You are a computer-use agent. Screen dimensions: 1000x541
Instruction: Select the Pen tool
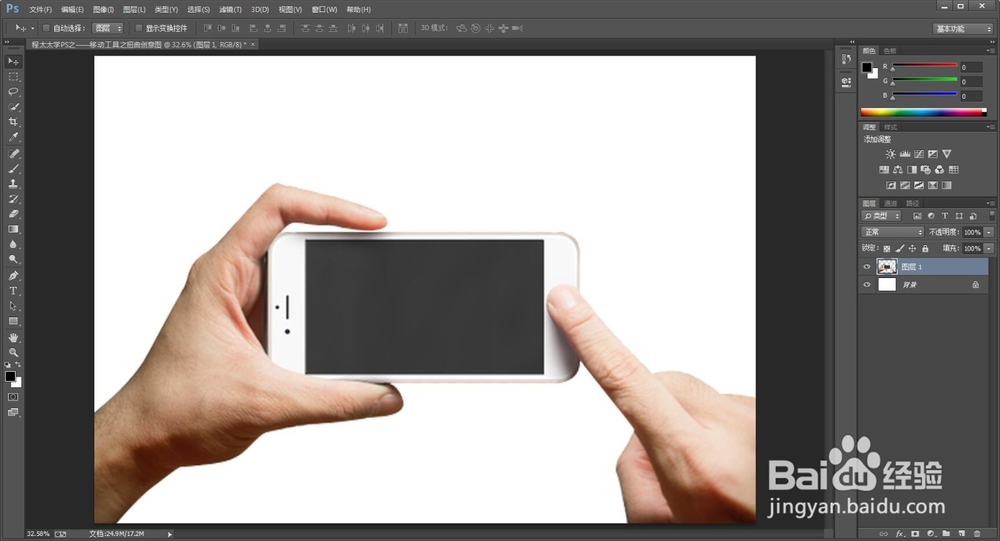(13, 276)
